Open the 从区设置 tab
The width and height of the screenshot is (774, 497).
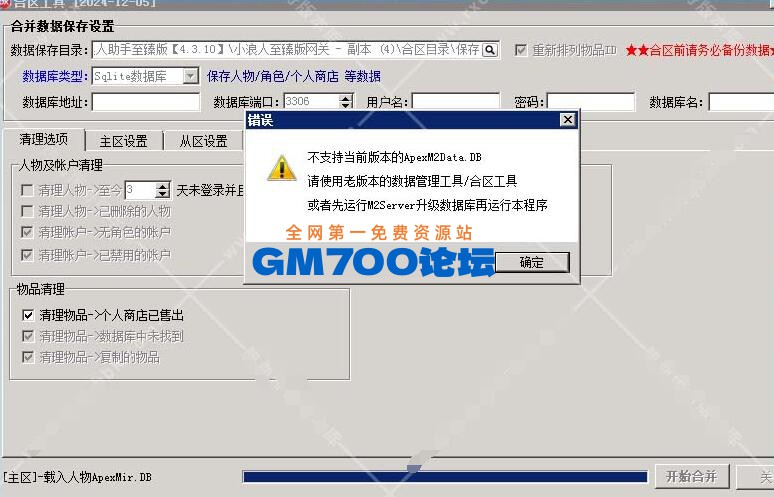click(203, 141)
